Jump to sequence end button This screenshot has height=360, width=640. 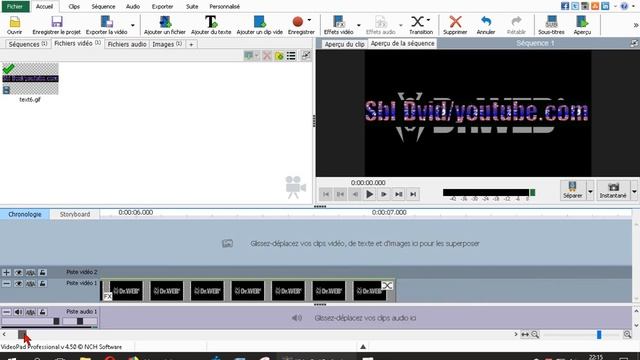[413, 194]
